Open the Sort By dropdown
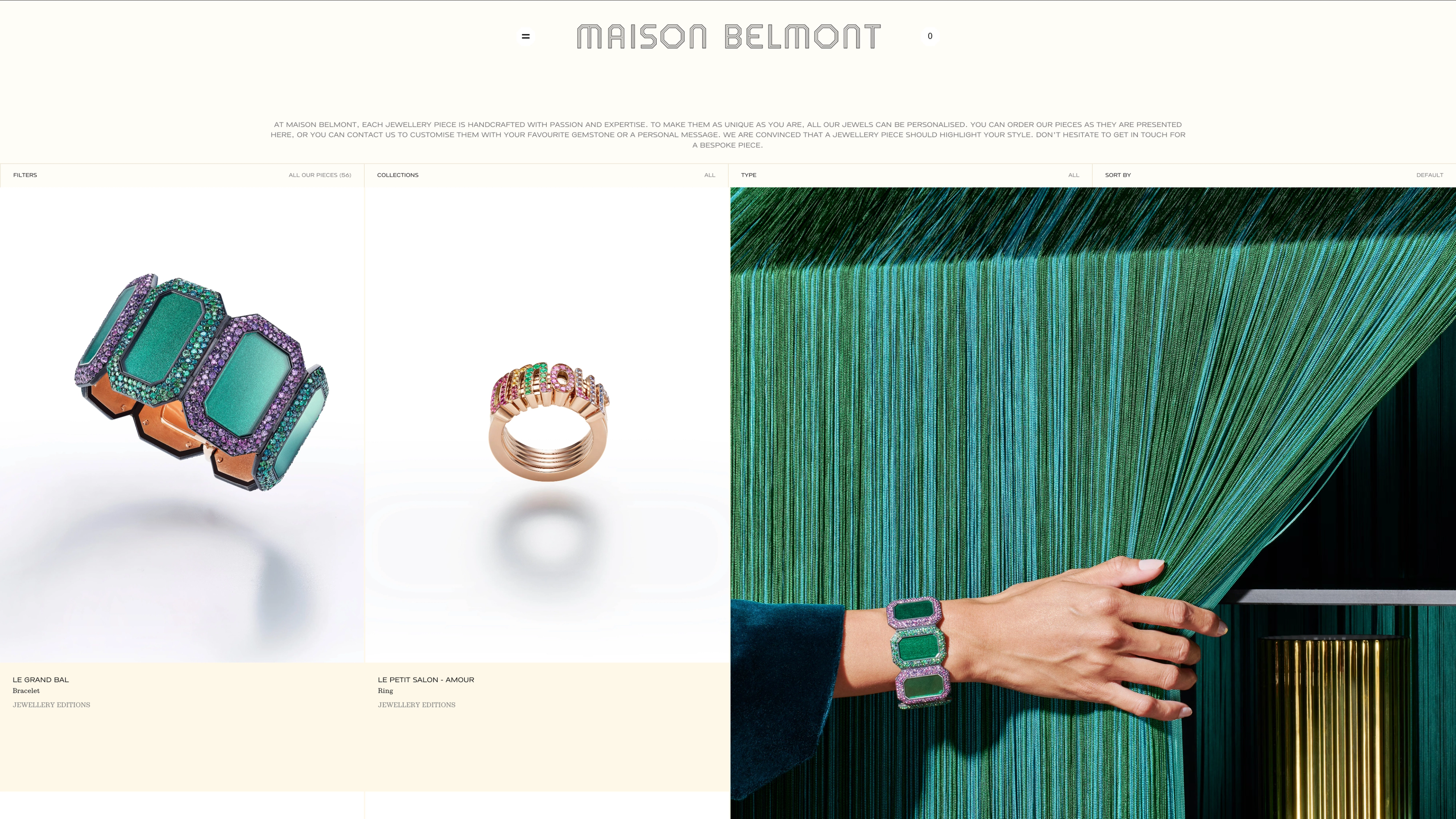1456x819 pixels. (1274, 175)
